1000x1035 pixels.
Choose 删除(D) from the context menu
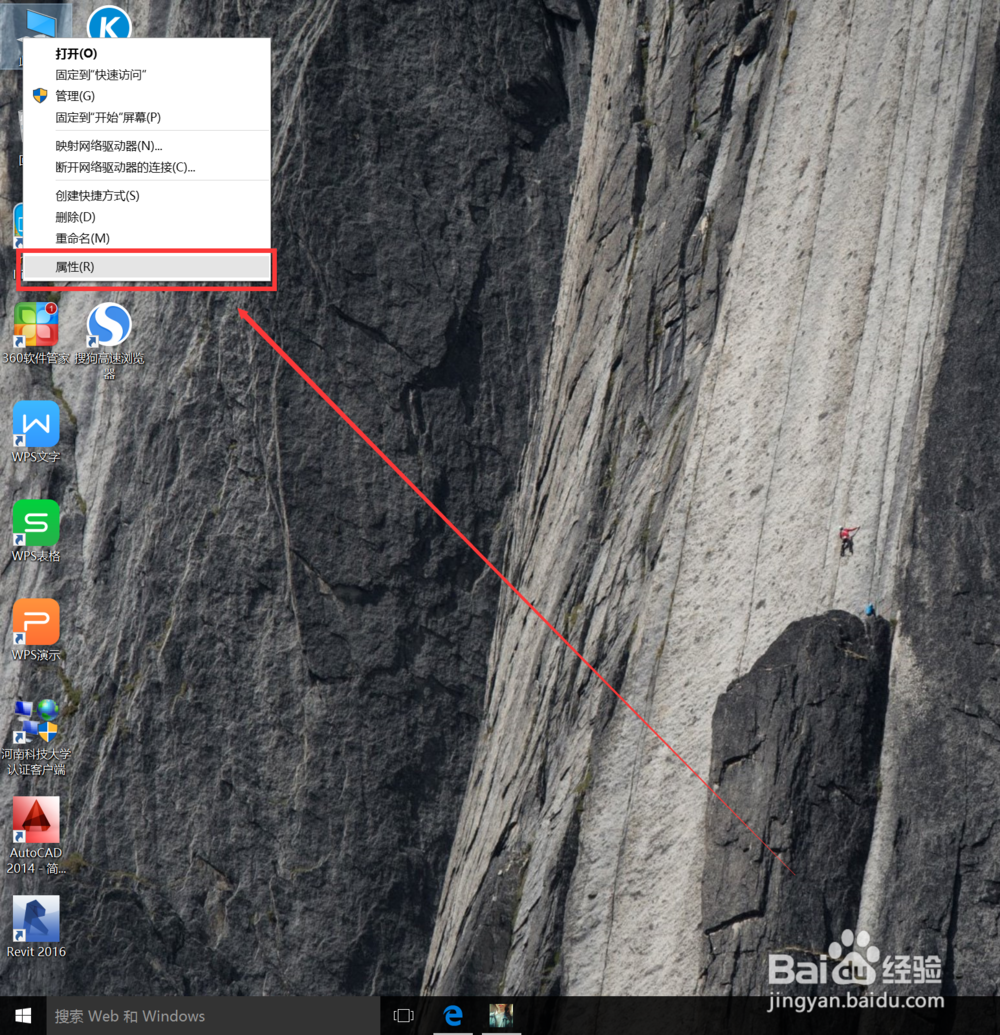pyautogui.click(x=147, y=217)
